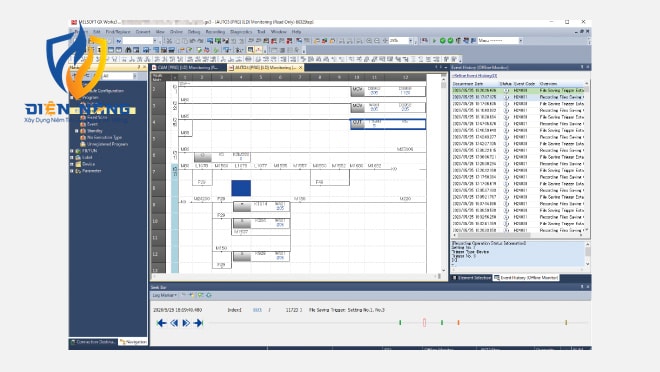The image size is (660, 372).
Task: Select the green highlighted first event history row
Action: [x=518, y=90]
